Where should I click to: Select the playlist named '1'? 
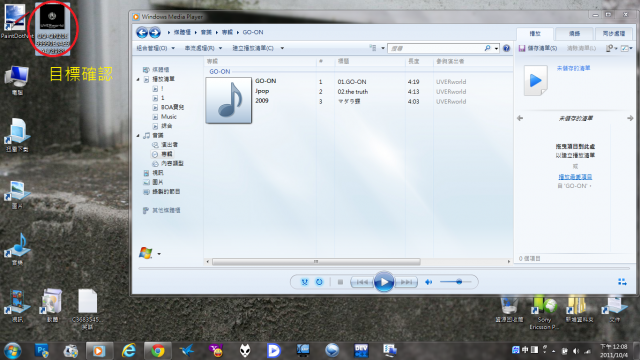(x=158, y=98)
